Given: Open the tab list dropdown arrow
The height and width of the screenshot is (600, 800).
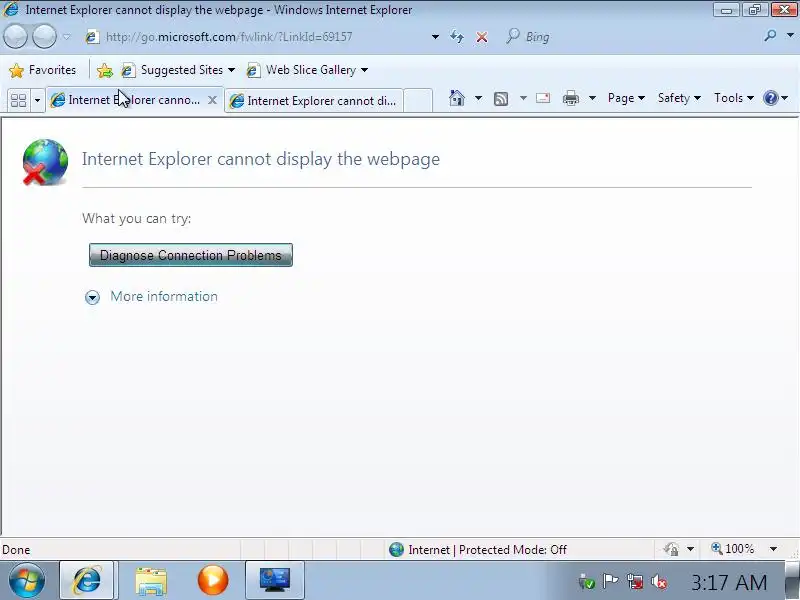Looking at the screenshot, I should [x=37, y=100].
